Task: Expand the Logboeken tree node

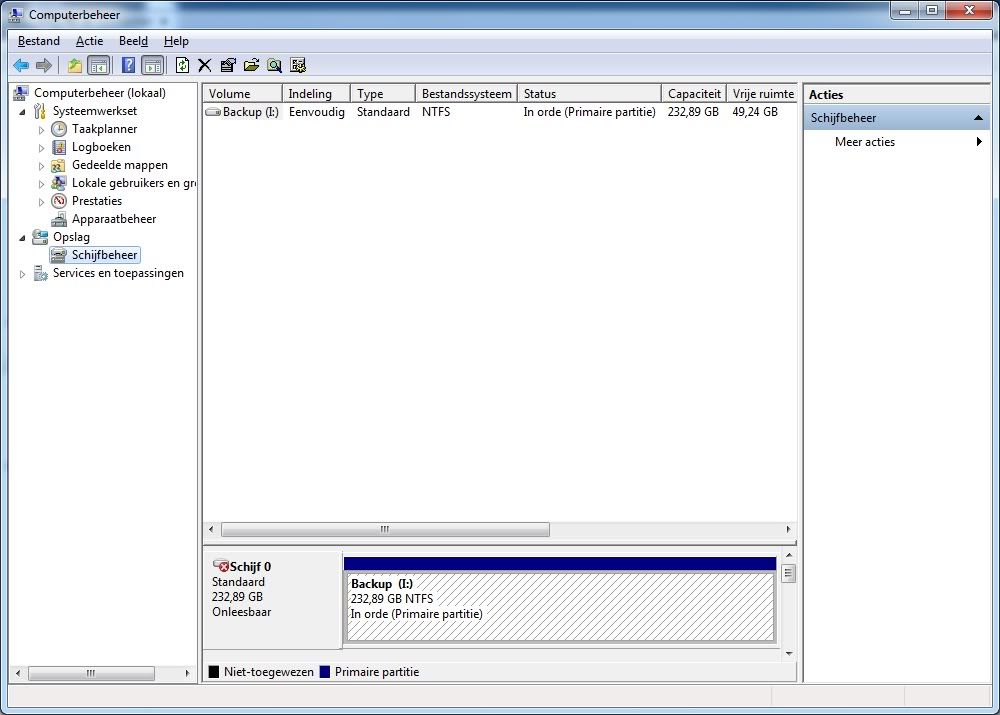Action: coord(41,148)
